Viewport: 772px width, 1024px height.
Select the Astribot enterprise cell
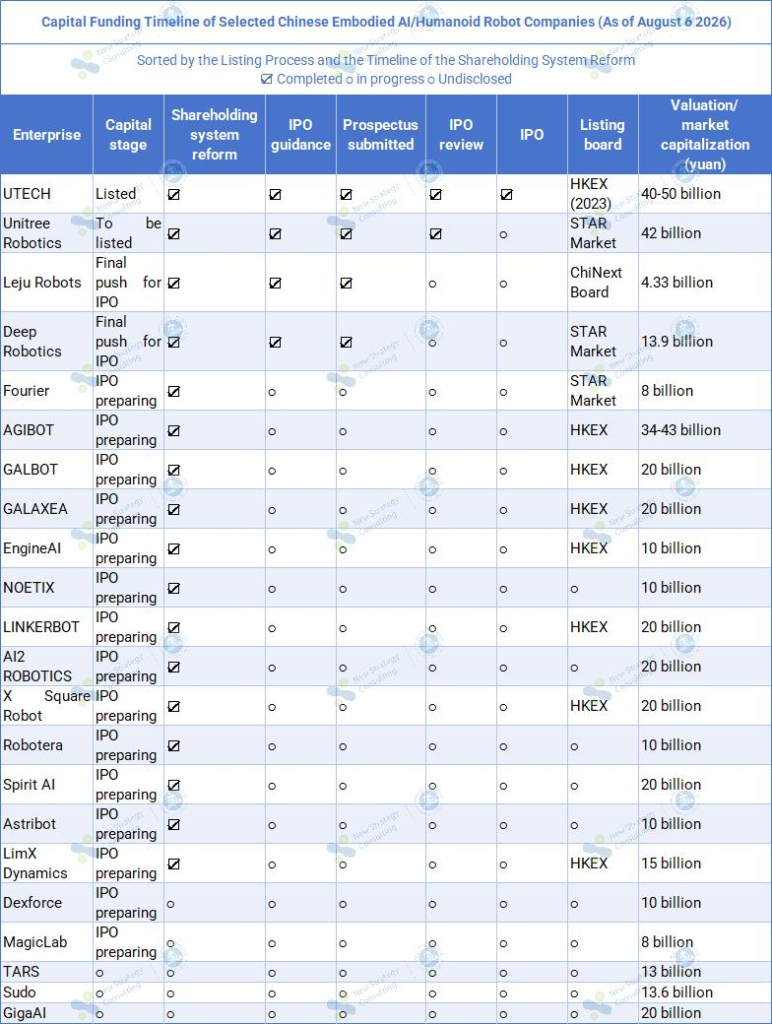(x=46, y=824)
